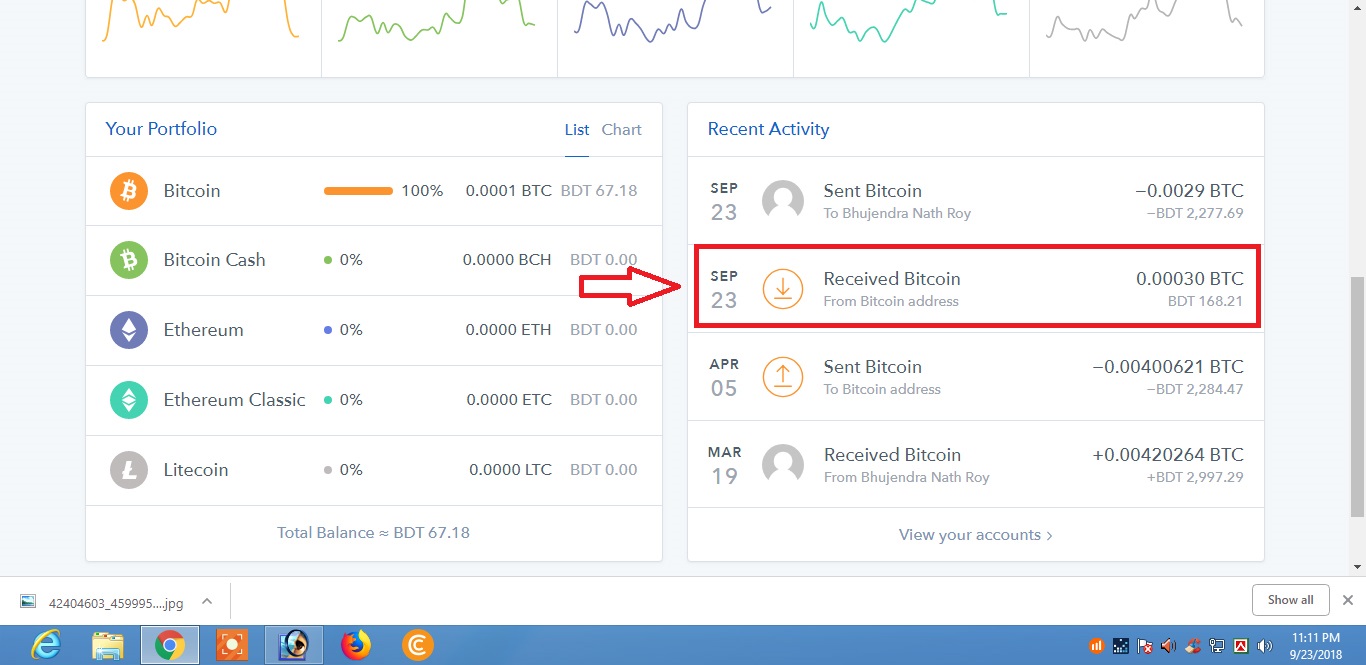Open the orange screen capture app in taskbar

click(232, 646)
